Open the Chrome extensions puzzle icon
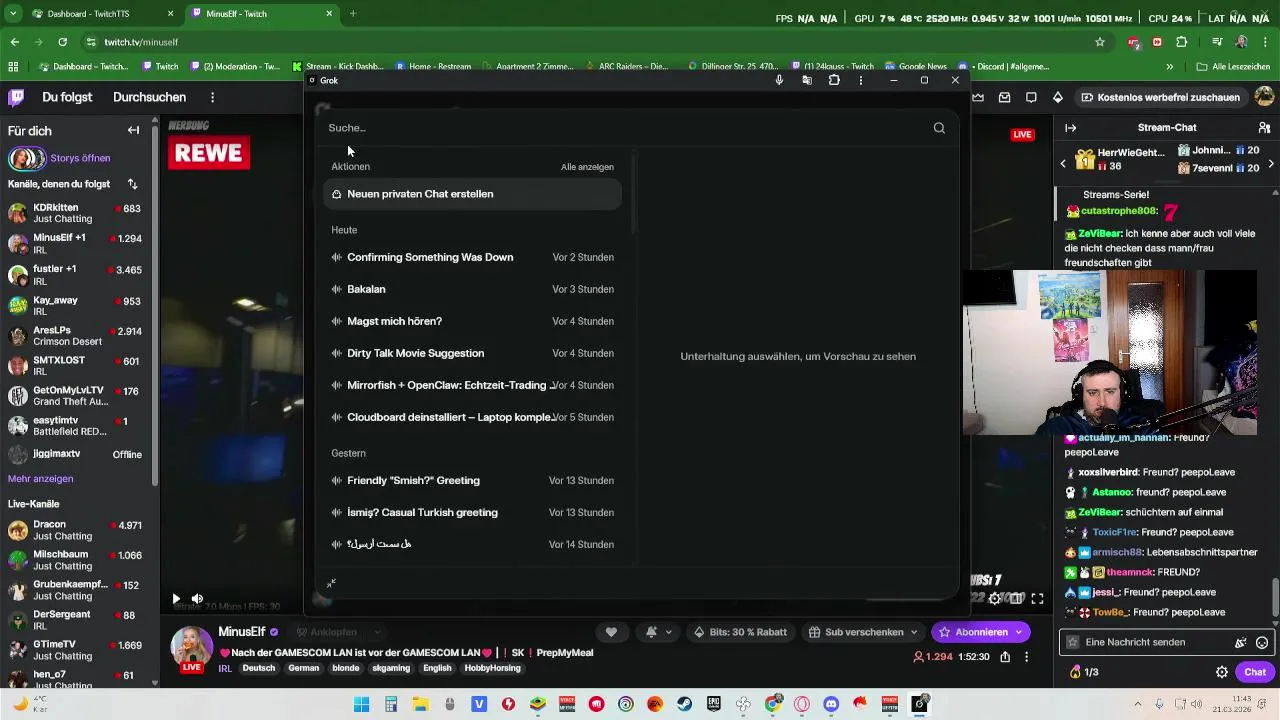The width and height of the screenshot is (1280, 720). pos(1182,42)
